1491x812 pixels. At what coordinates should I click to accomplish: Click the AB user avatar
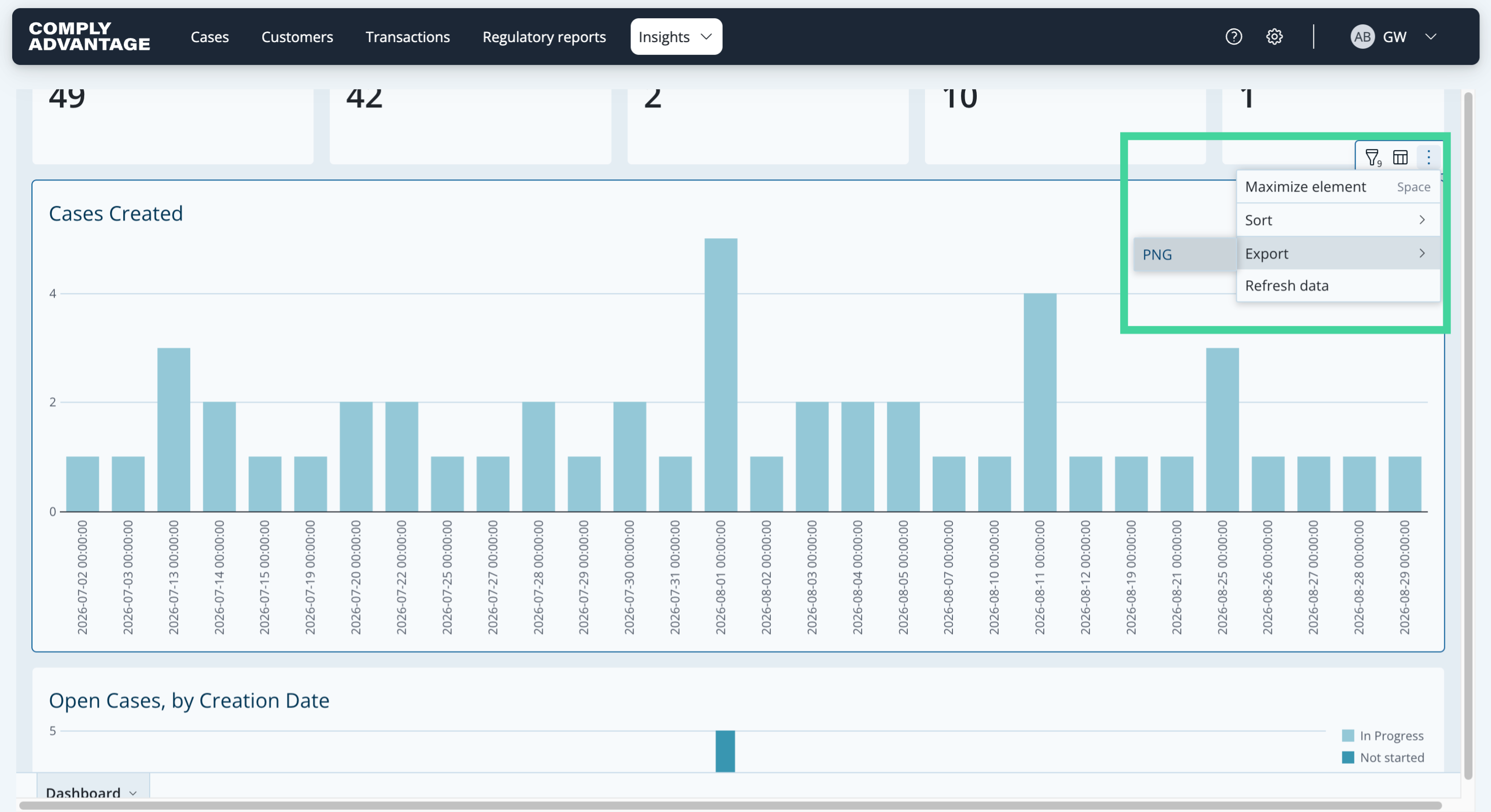pyautogui.click(x=1362, y=37)
